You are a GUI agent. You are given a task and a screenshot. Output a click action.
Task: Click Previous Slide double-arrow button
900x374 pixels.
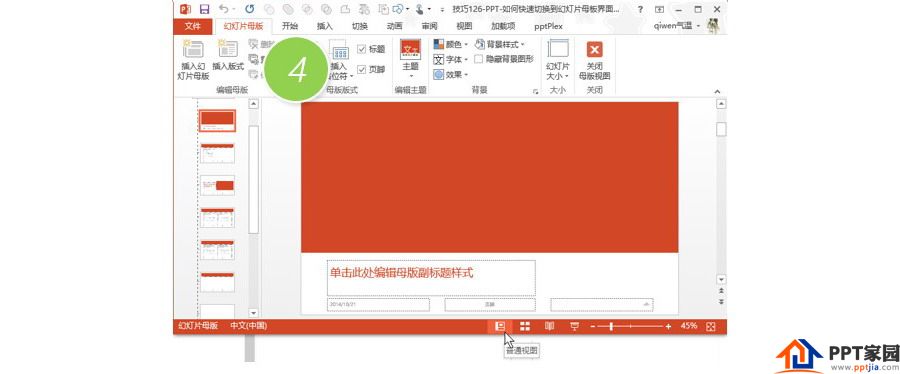[x=721, y=291]
